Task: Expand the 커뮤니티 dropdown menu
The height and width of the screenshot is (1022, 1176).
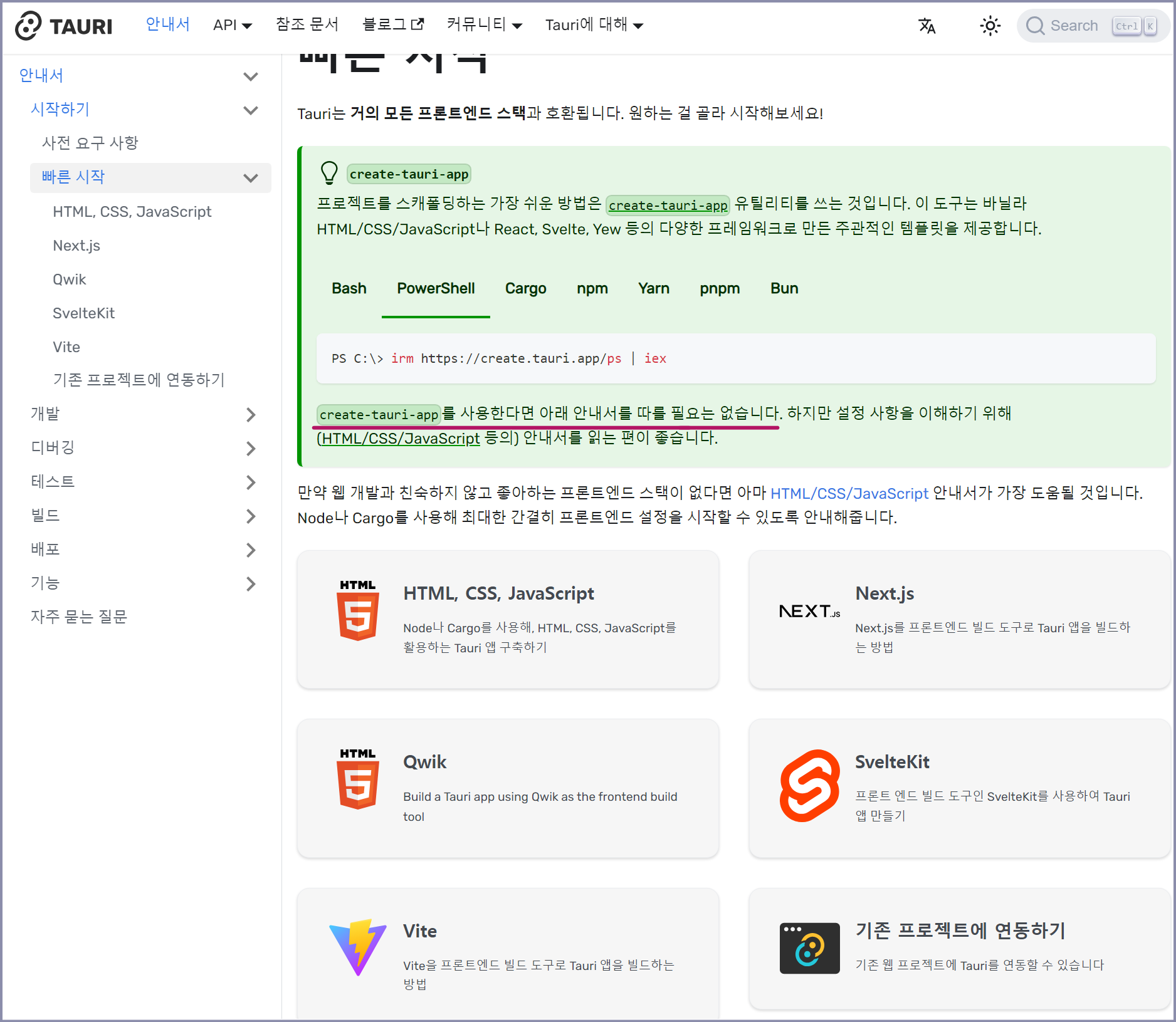Action: [x=485, y=24]
